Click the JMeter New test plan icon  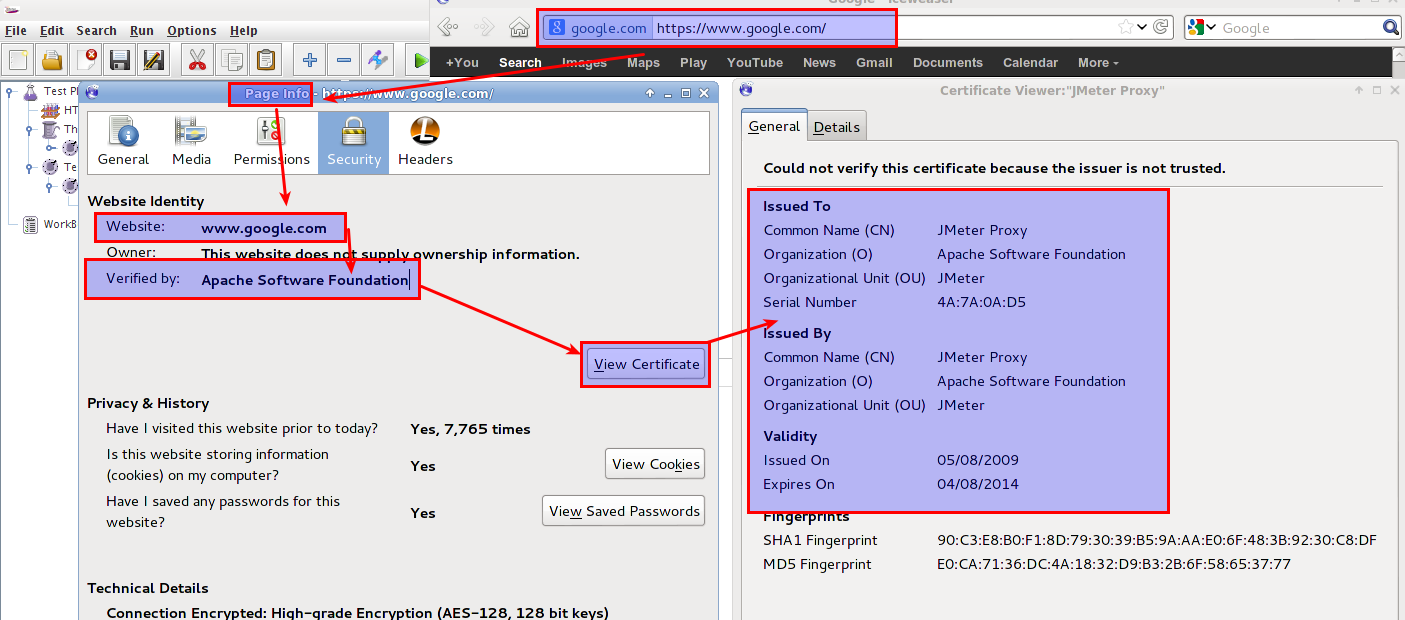(19, 60)
